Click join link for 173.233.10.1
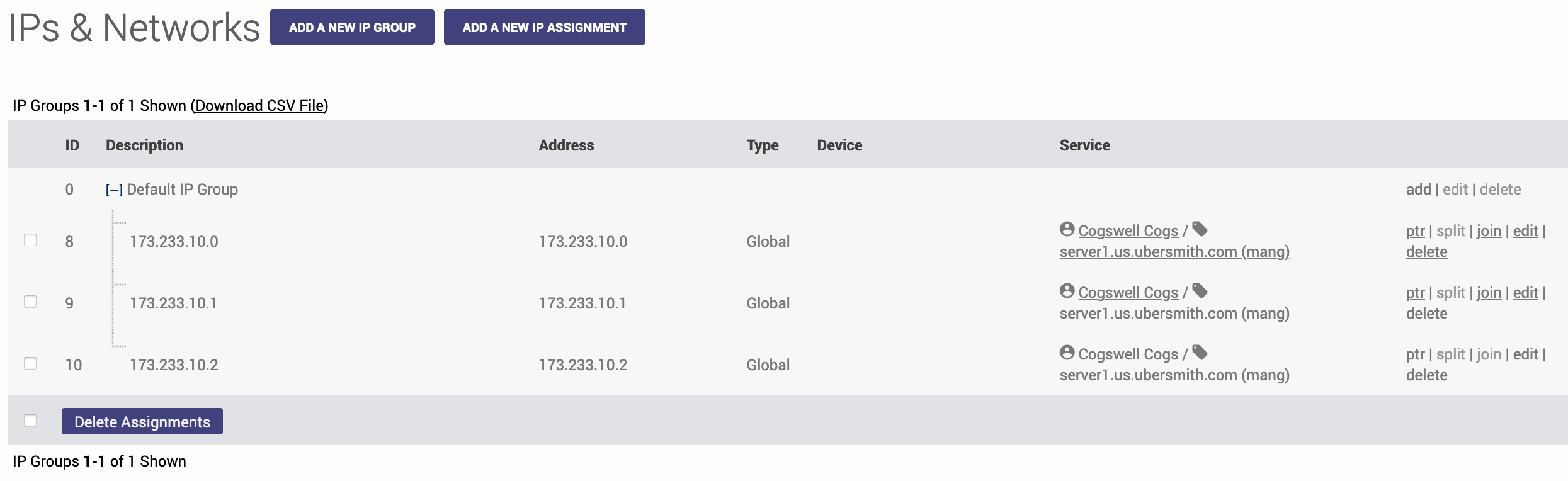1568x481 pixels. tap(1489, 293)
